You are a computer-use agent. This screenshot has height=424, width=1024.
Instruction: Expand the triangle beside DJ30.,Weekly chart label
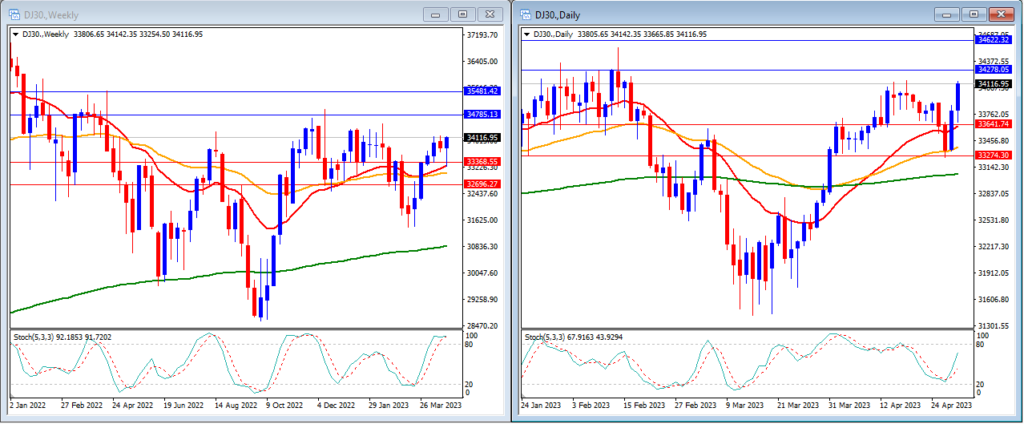pos(15,35)
